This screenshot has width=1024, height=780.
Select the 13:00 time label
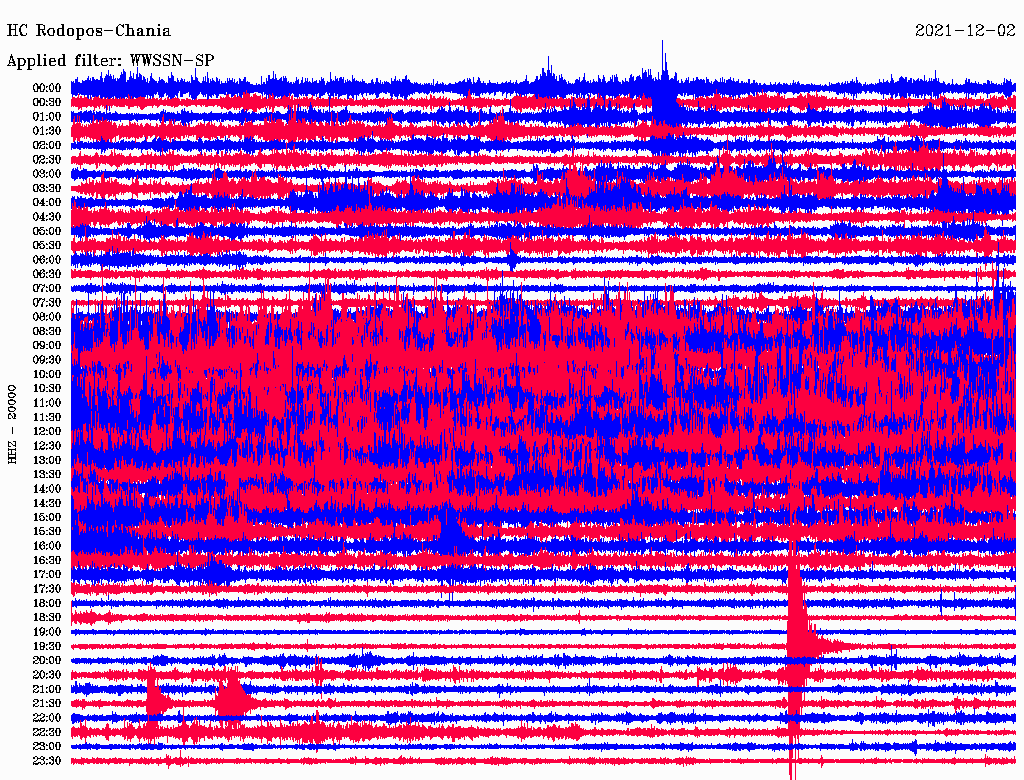(46, 460)
